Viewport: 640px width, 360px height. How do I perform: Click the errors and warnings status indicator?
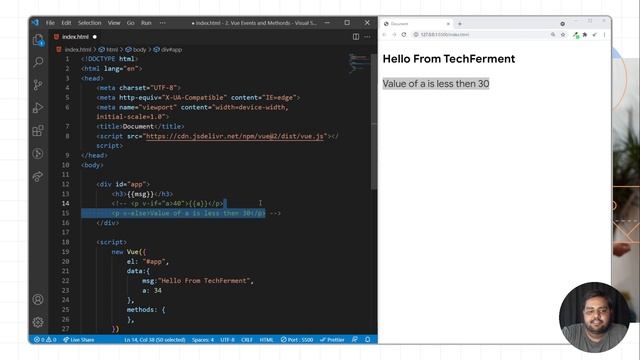45,340
